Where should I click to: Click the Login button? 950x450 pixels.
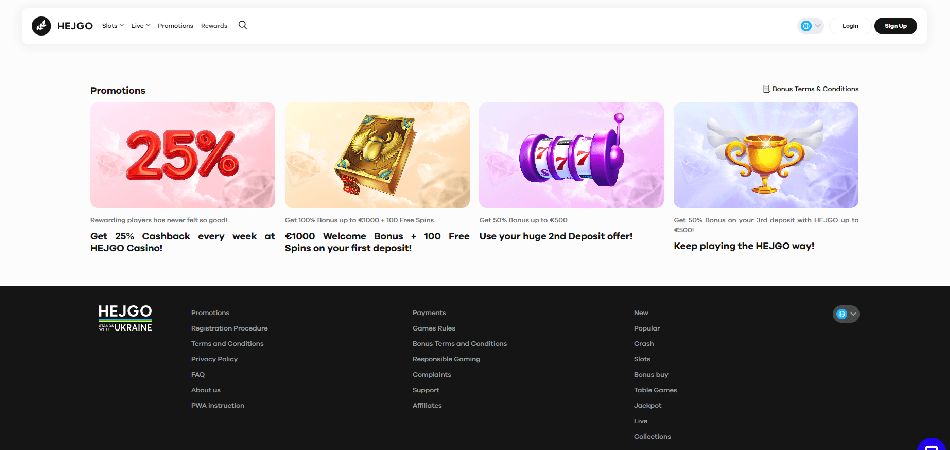pos(850,26)
